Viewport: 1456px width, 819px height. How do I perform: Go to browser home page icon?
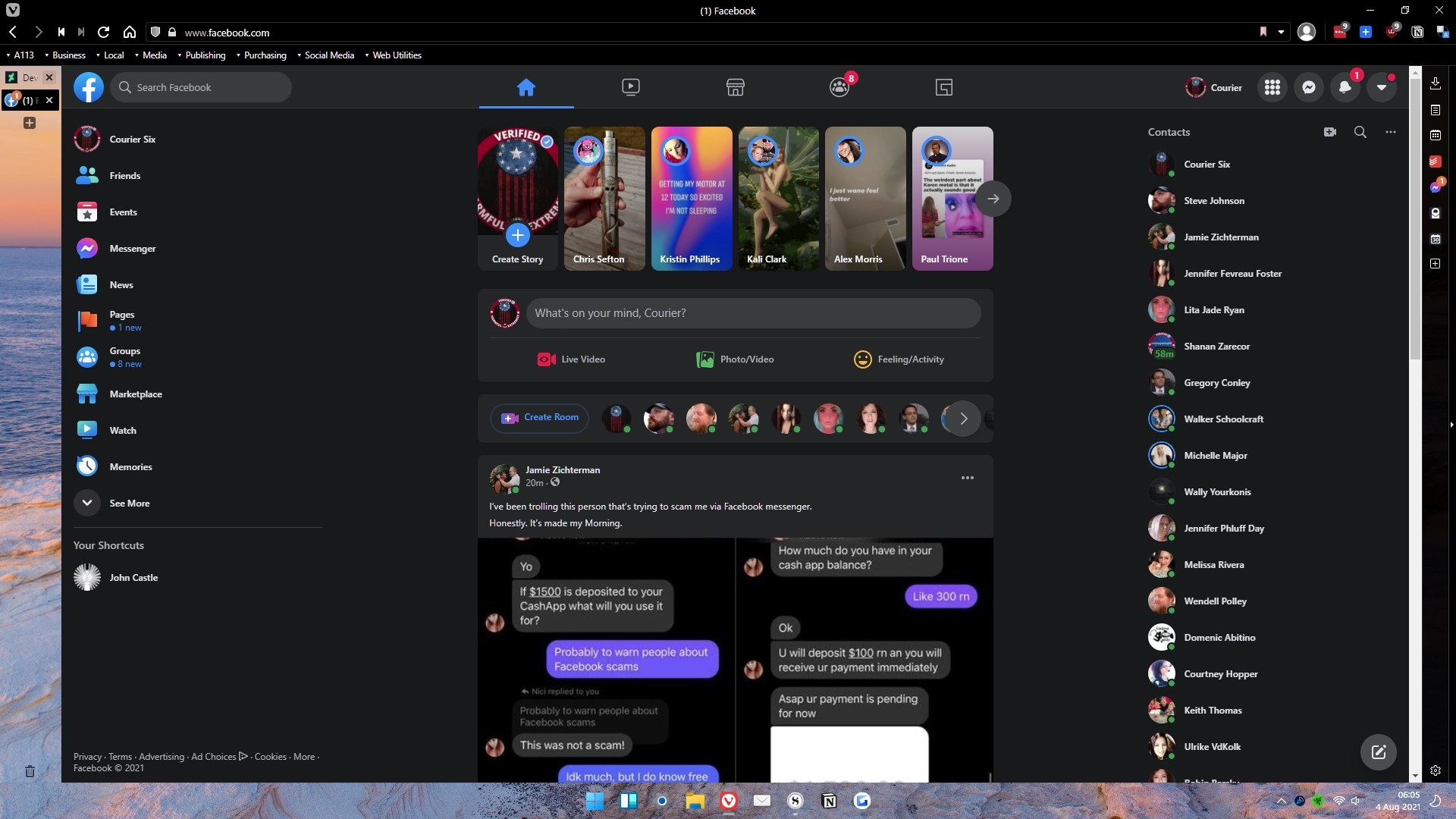click(x=130, y=32)
